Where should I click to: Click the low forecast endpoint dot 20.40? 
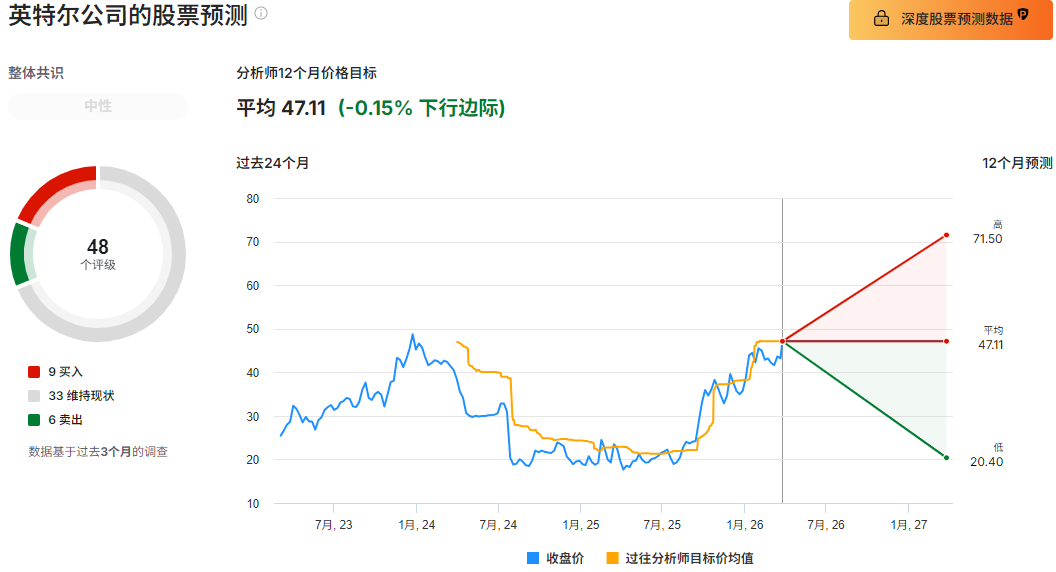946,457
